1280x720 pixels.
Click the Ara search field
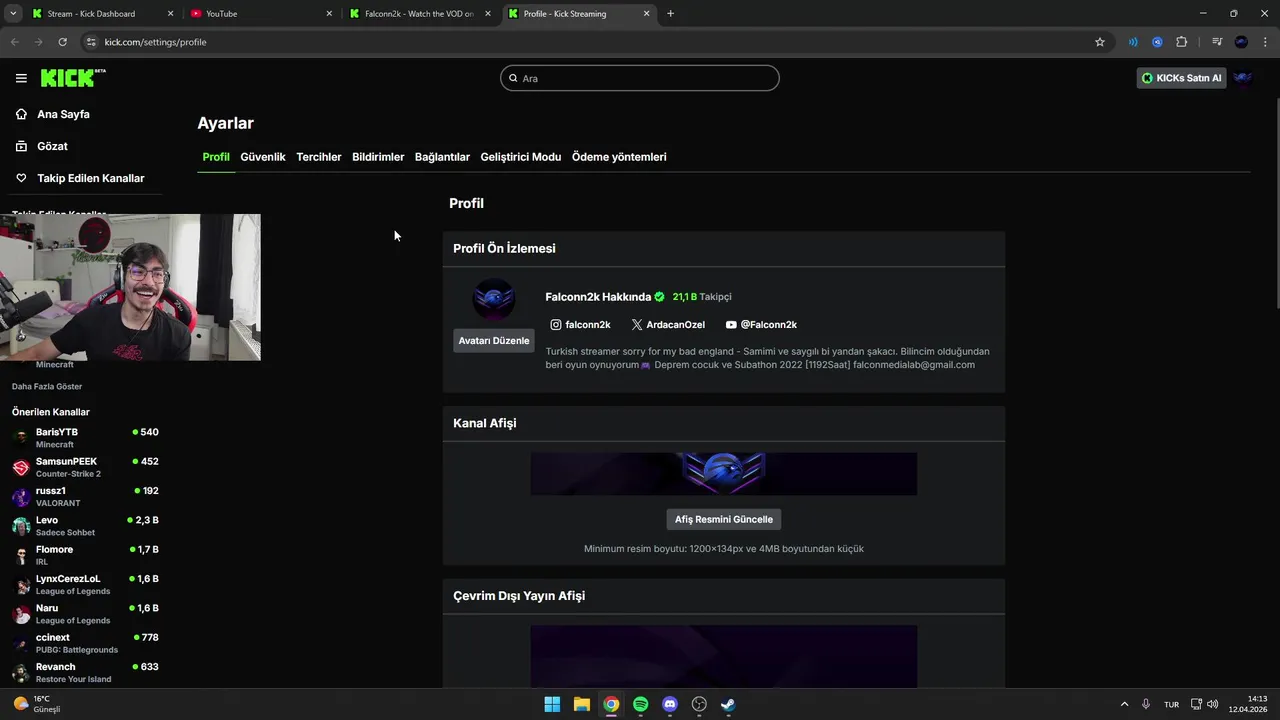(x=640, y=78)
